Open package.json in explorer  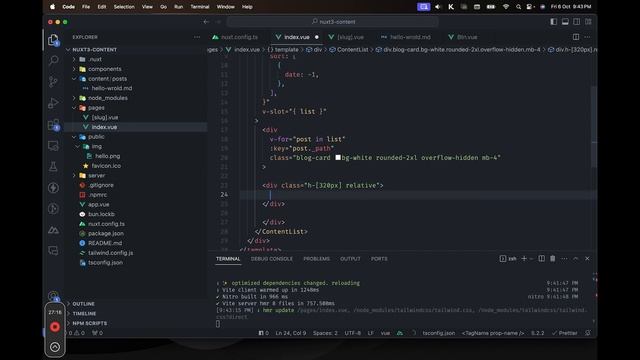pyautogui.click(x=106, y=233)
